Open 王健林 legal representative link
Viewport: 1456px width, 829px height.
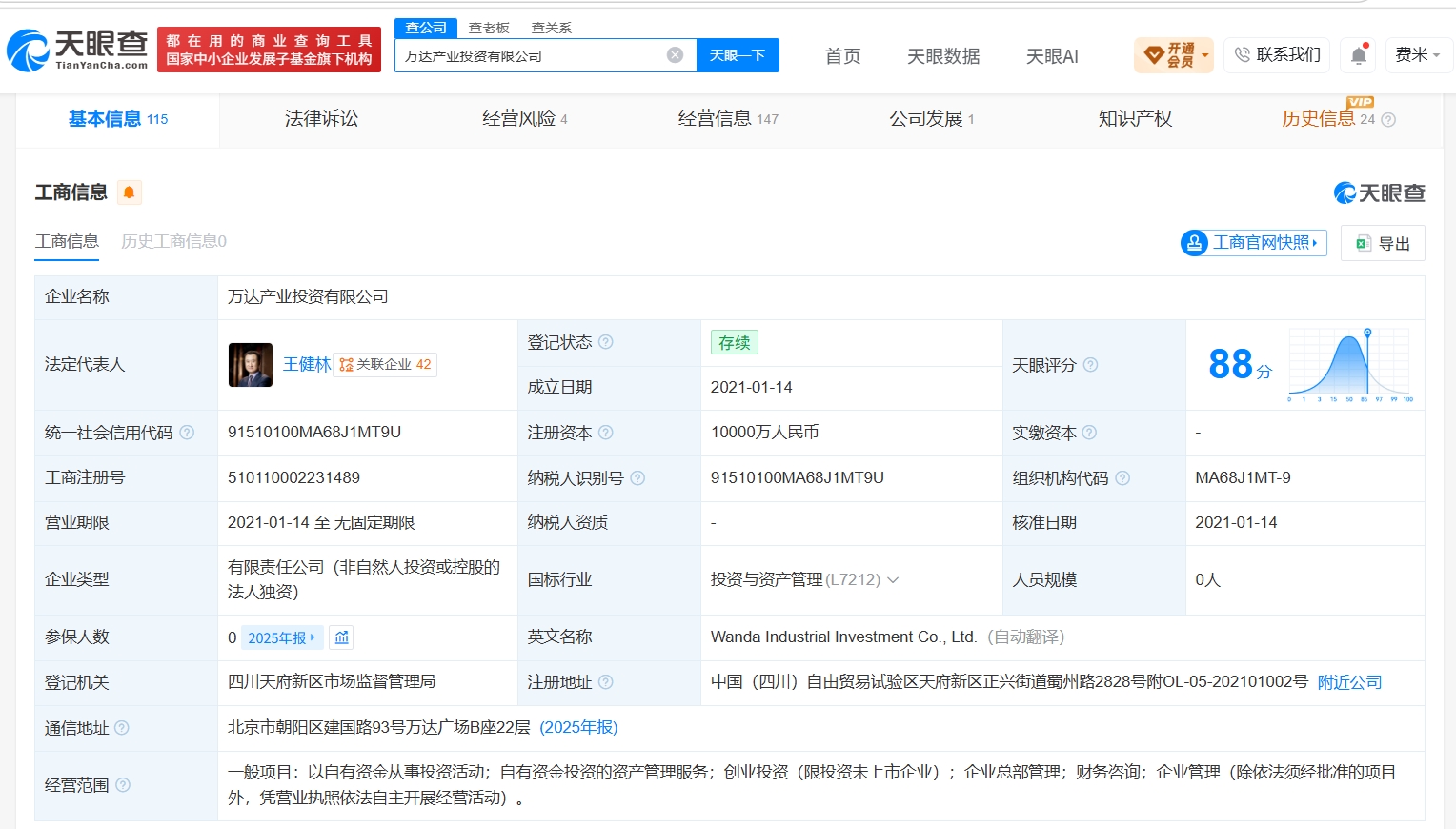tap(307, 365)
